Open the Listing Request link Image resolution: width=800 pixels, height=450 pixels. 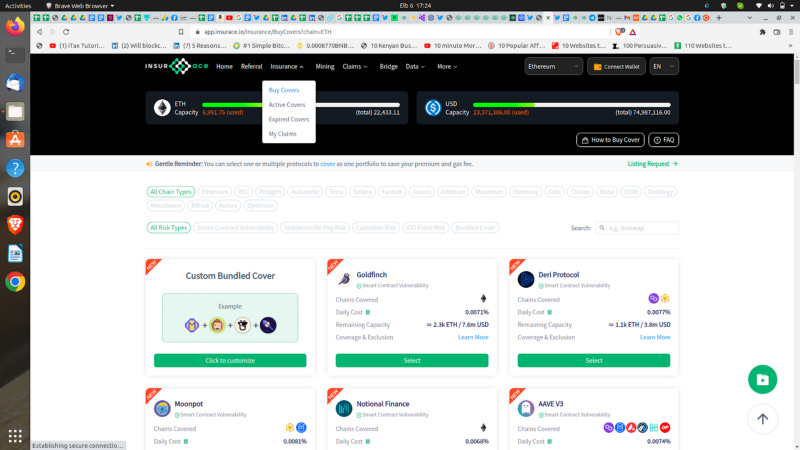(x=653, y=164)
